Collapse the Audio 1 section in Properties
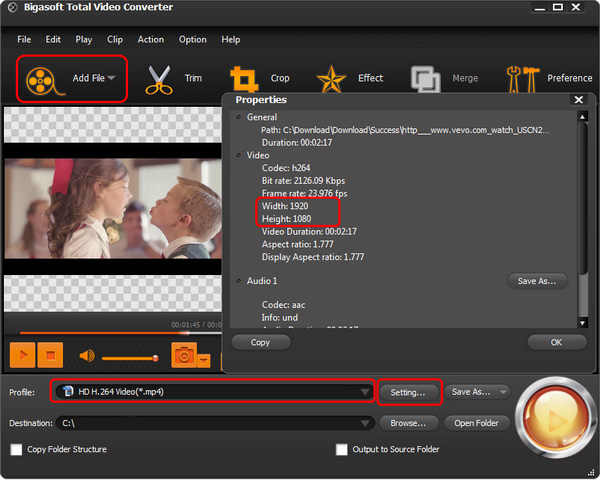 (x=239, y=281)
